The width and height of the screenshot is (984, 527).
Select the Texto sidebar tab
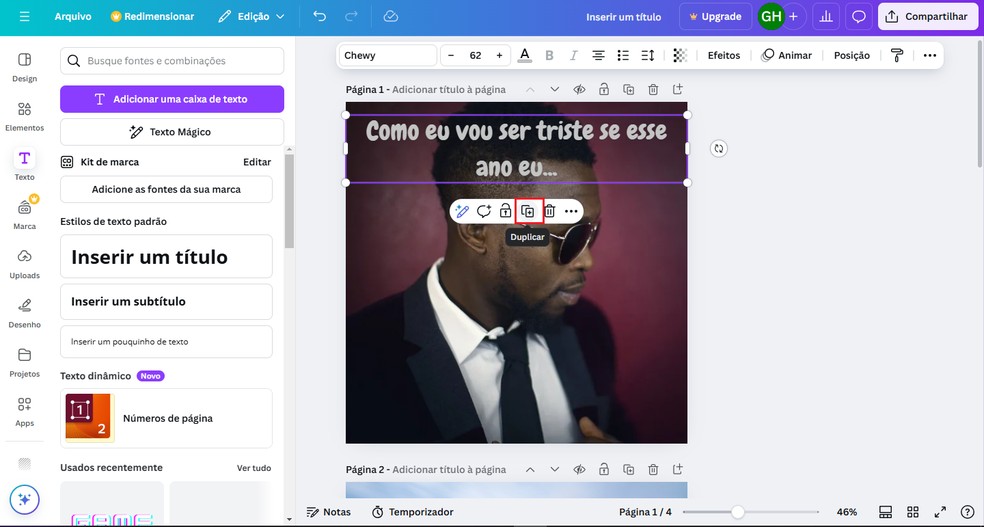(24, 165)
